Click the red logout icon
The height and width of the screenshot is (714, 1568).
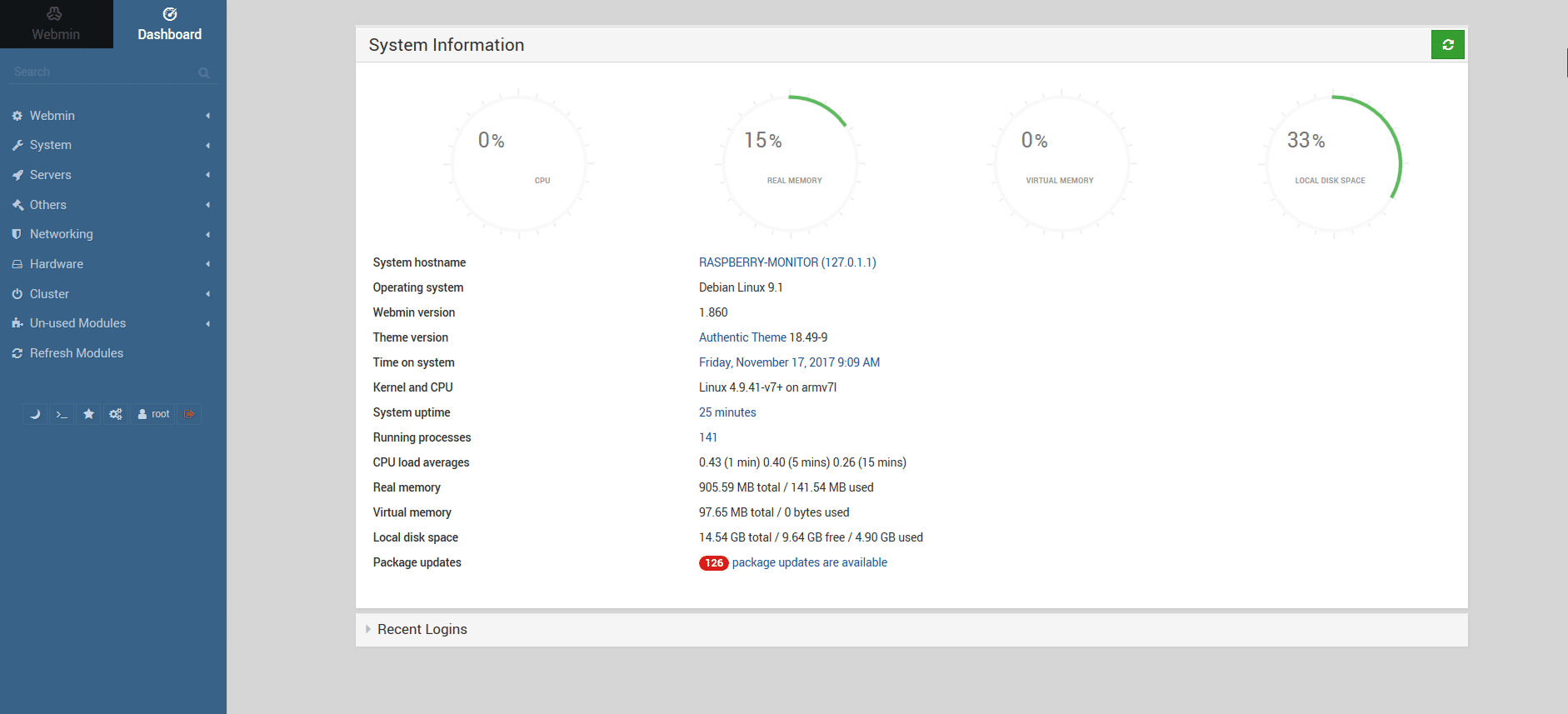189,414
